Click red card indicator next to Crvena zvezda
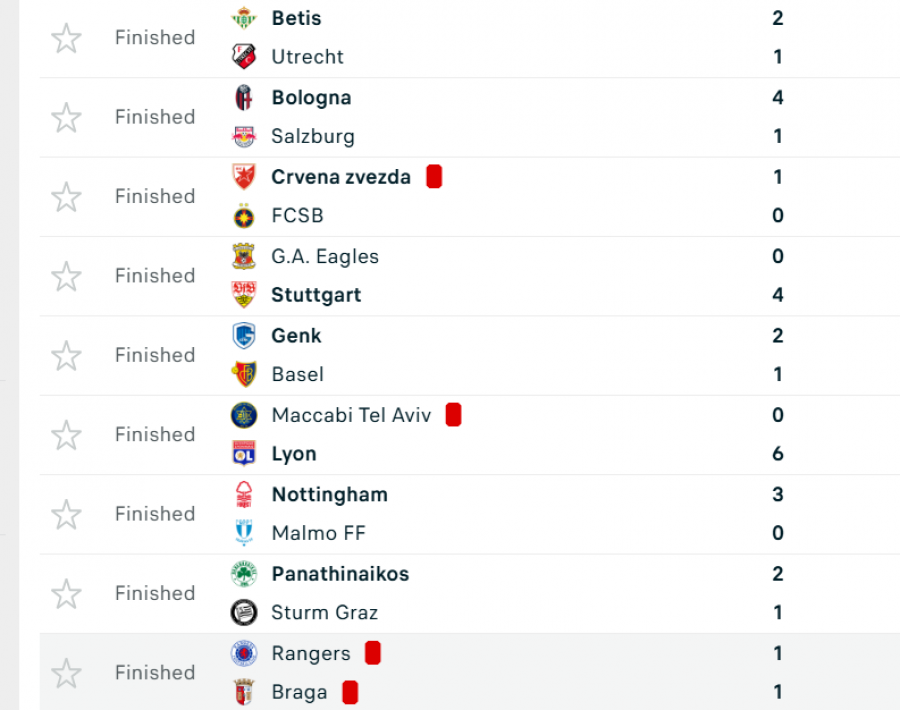Viewport: 900px width, 710px height. 434,177
